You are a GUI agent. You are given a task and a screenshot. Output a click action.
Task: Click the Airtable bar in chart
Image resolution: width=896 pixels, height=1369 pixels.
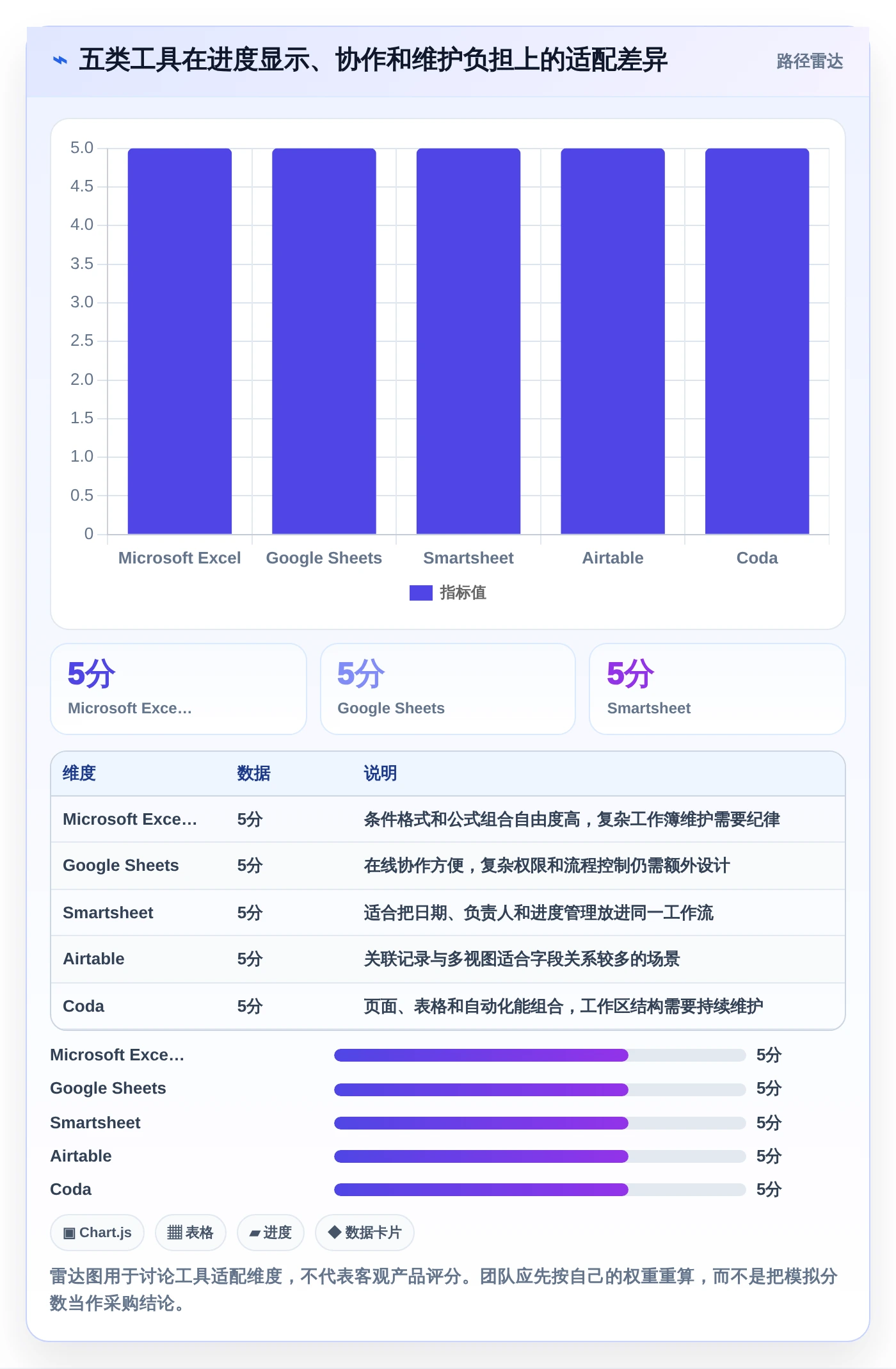pos(612,341)
